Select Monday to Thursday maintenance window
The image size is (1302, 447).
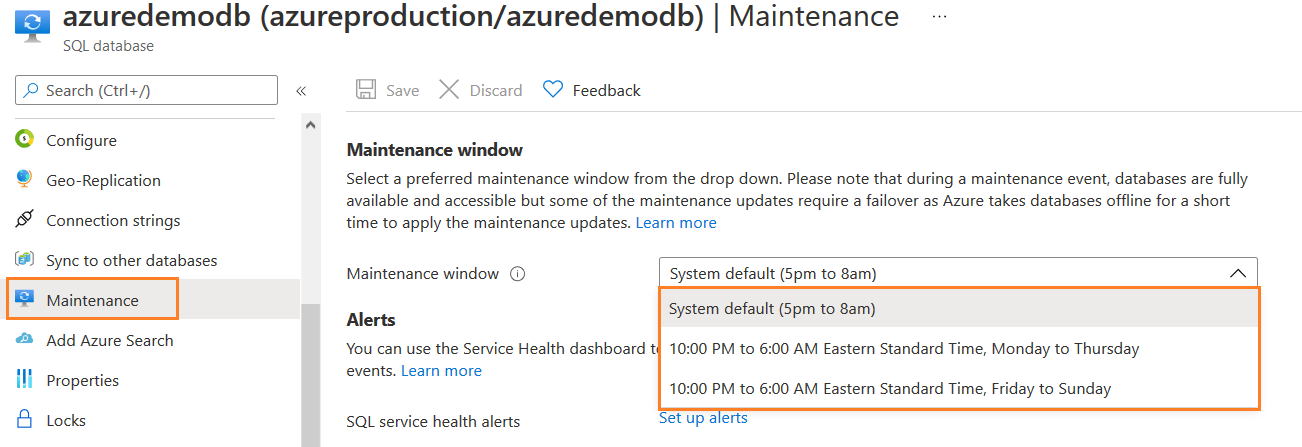tap(904, 349)
